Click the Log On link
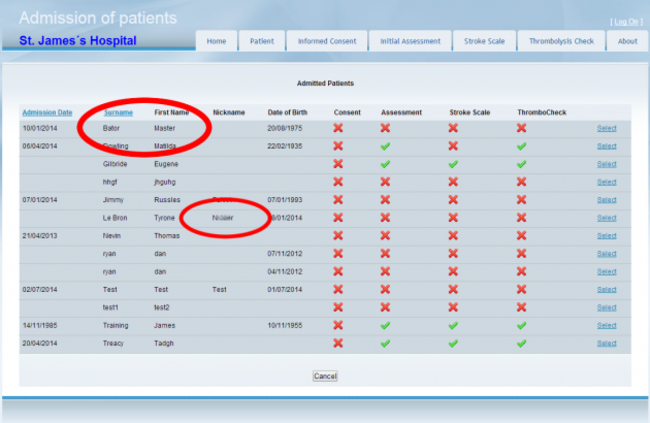Image resolution: width=650 pixels, height=423 pixels. tap(626, 21)
